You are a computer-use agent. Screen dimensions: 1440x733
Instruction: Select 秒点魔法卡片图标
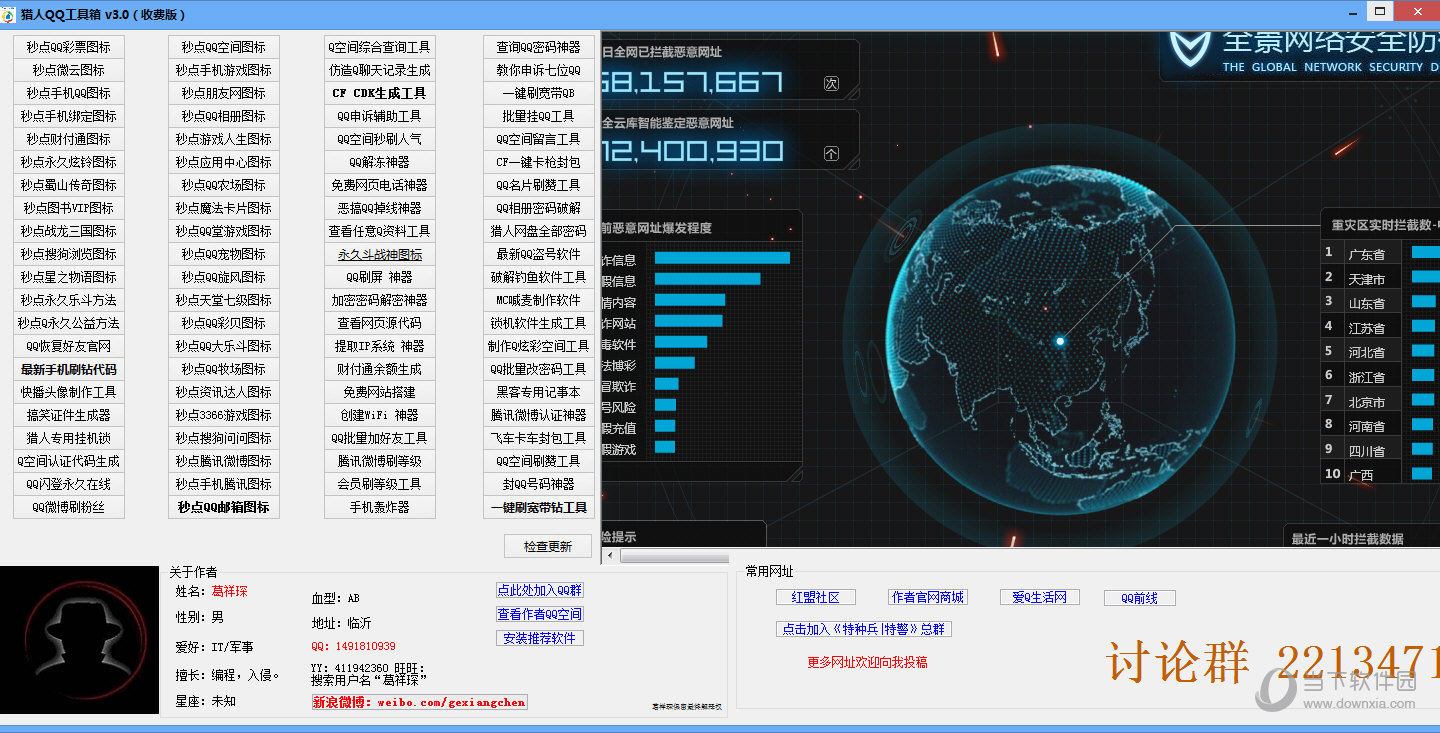224,208
